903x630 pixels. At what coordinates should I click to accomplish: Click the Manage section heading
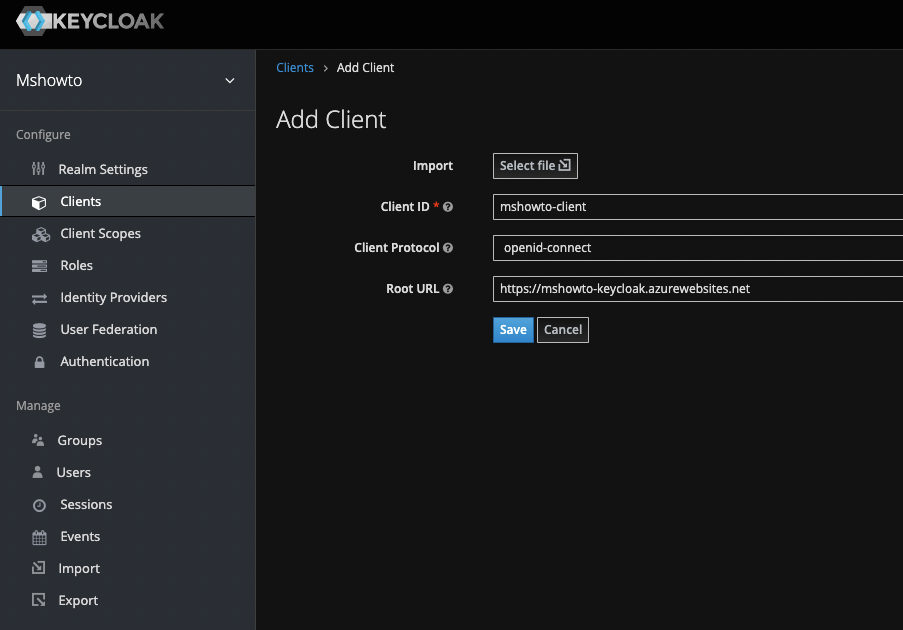click(38, 406)
